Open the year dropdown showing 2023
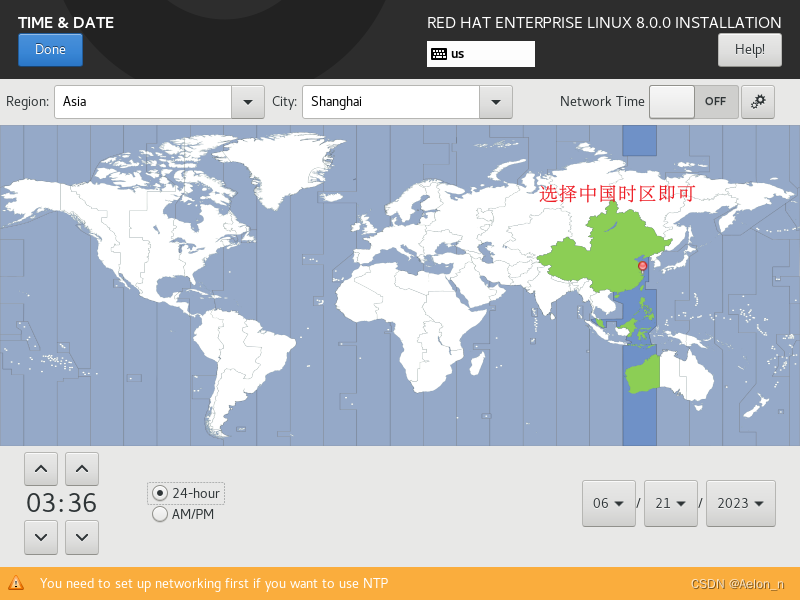Screen dimensions: 800x600 pyautogui.click(x=740, y=503)
